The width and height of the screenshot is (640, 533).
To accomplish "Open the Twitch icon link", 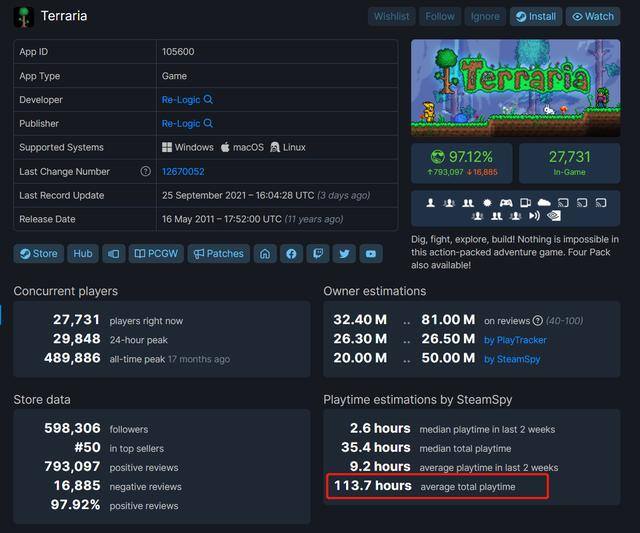I will click(x=318, y=253).
